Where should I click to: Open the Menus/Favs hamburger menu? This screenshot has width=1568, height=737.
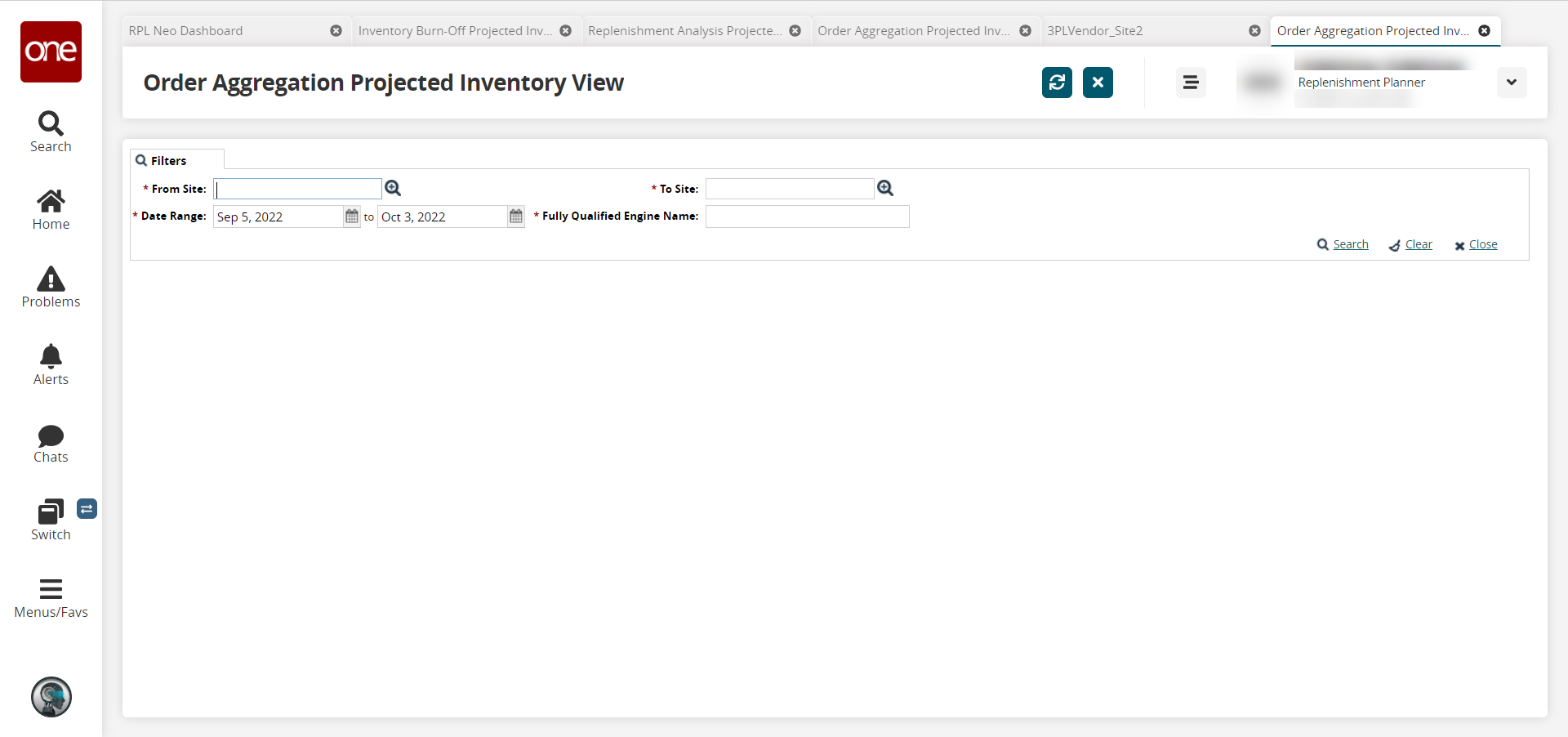tap(51, 599)
